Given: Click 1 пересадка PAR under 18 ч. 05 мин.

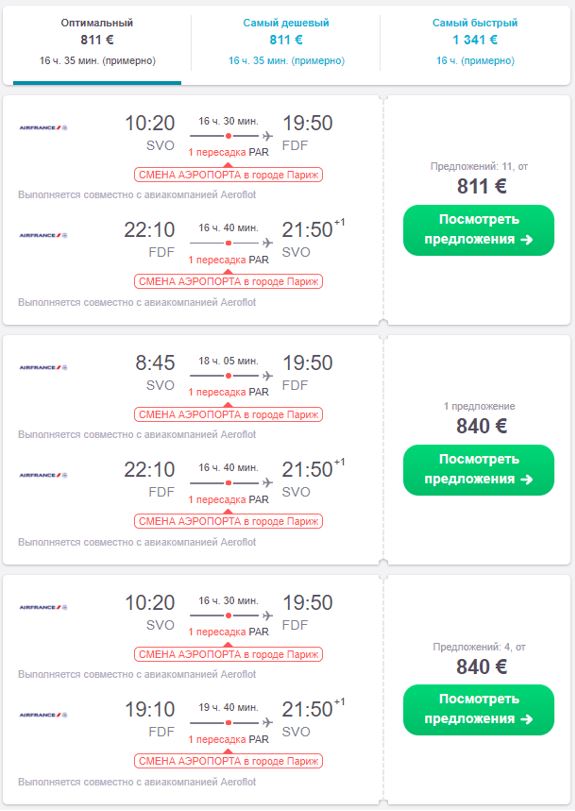Looking at the screenshot, I should 228,392.
